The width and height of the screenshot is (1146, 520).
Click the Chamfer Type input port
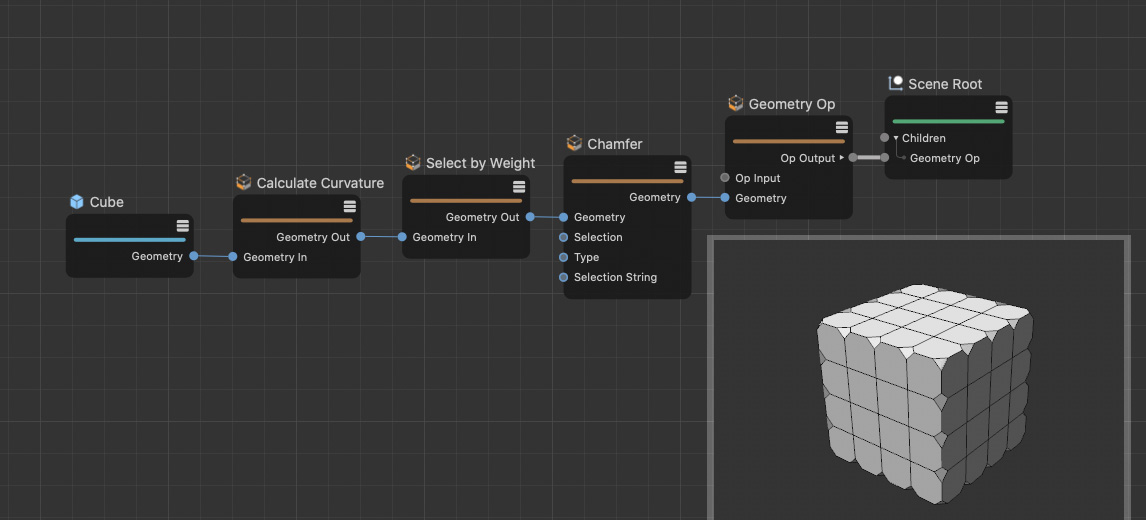point(564,257)
